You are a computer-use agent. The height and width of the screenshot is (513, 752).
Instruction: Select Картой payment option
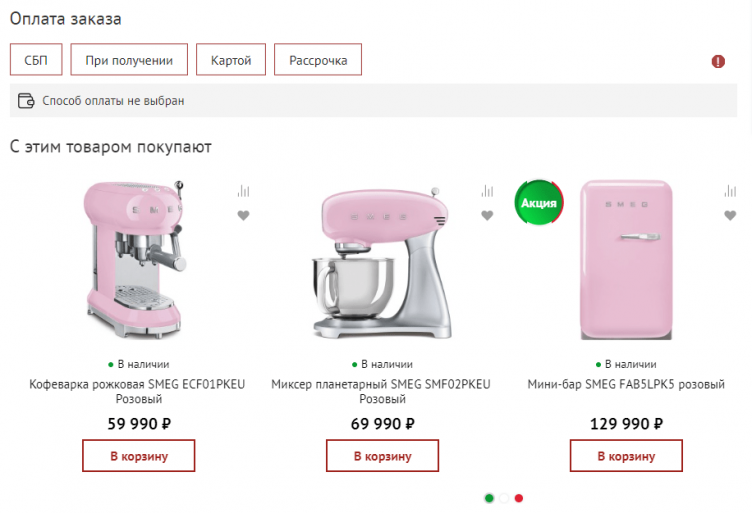click(x=231, y=60)
